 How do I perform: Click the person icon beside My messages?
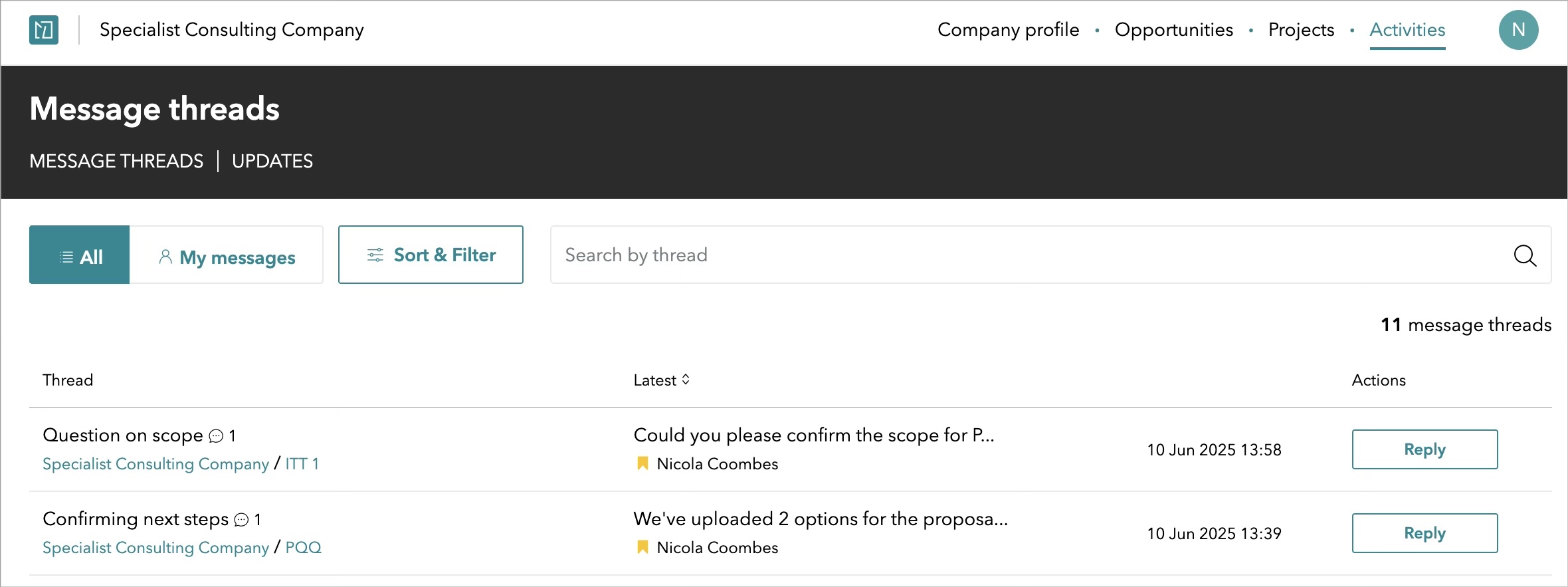(166, 256)
